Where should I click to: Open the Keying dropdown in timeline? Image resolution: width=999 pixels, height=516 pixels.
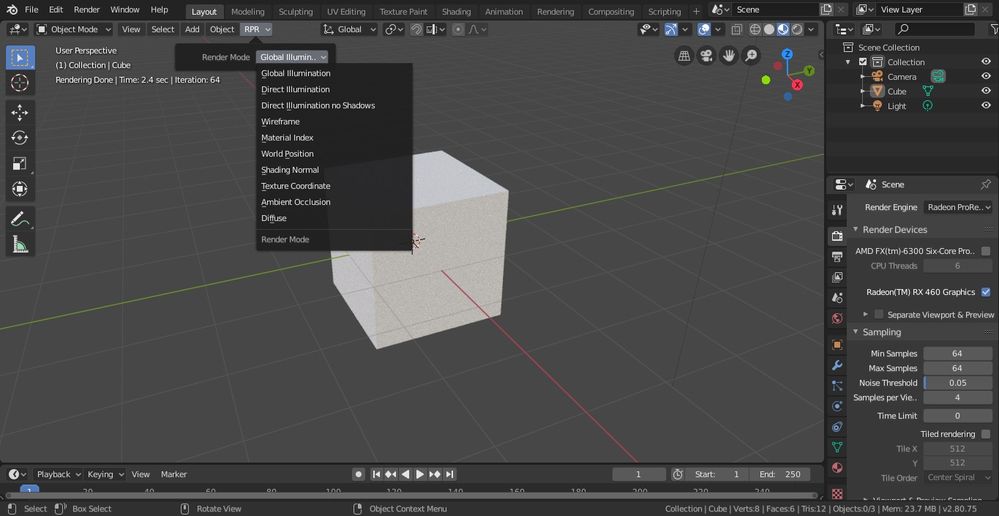(105, 474)
